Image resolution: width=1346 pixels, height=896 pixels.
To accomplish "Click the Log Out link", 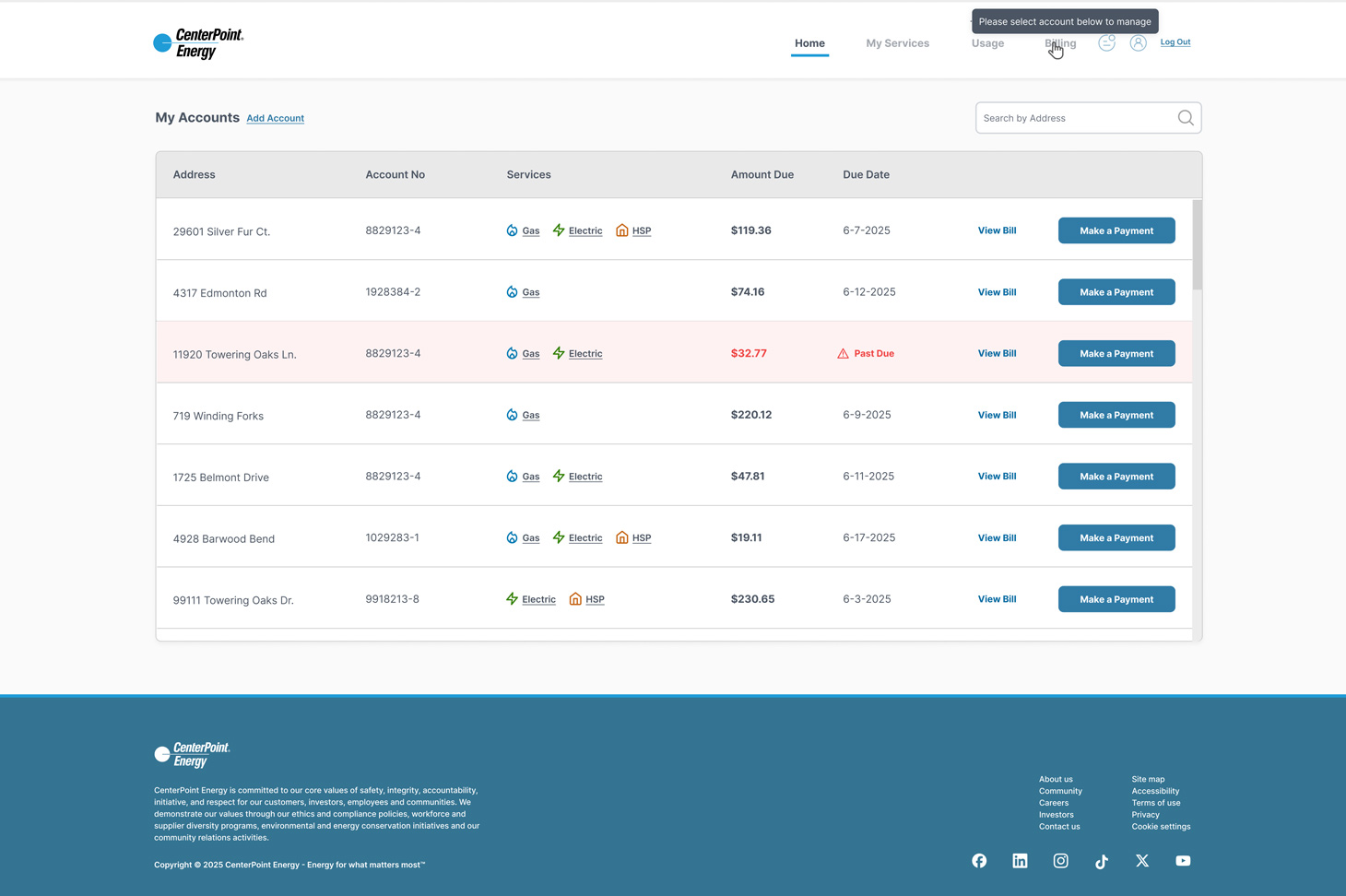I will click(x=1175, y=42).
